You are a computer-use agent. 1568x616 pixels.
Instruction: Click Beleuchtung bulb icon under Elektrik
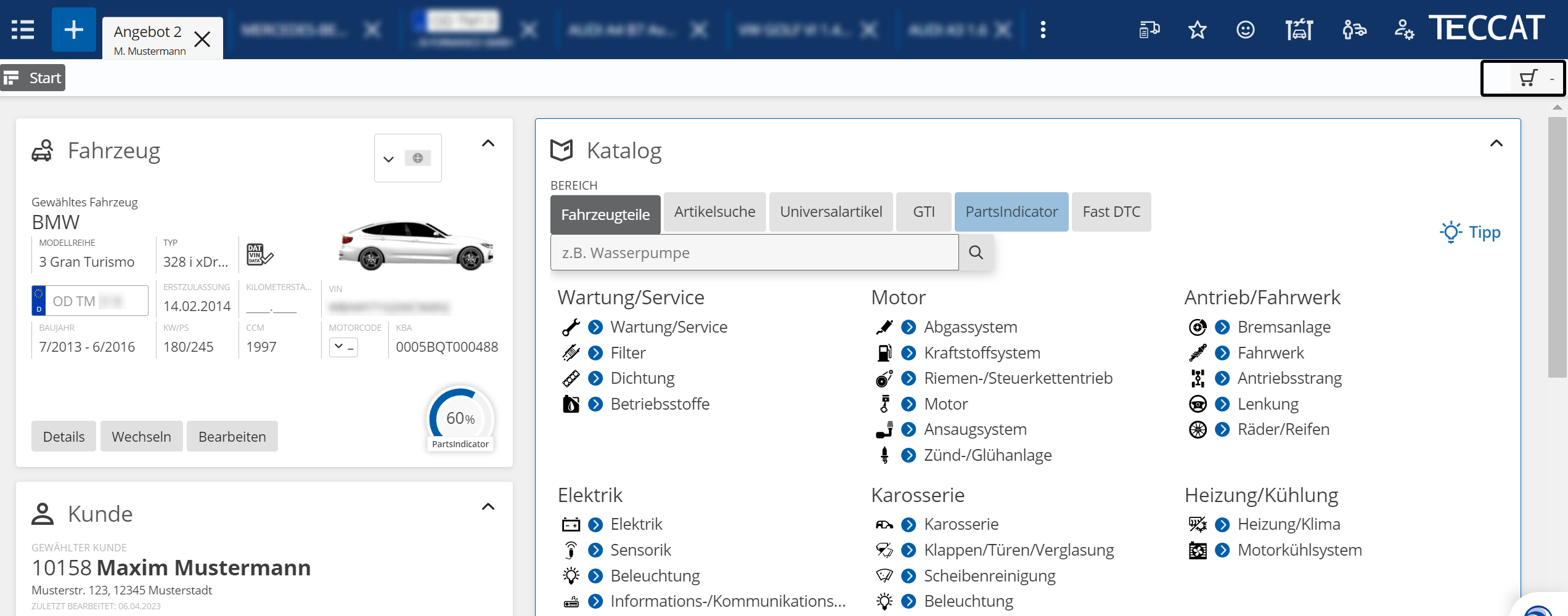pos(571,576)
